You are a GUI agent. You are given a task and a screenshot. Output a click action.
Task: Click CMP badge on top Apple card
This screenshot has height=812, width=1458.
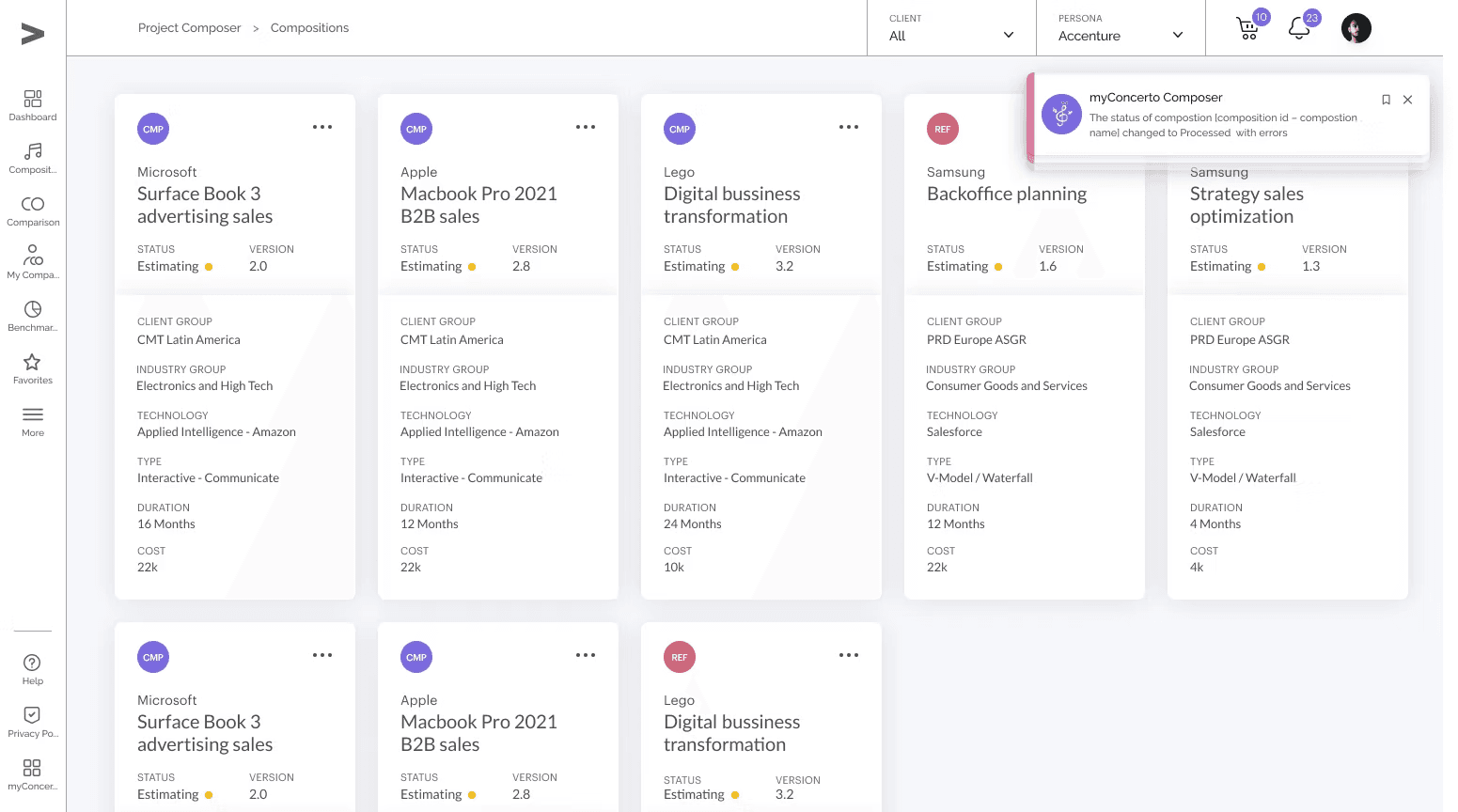point(416,129)
